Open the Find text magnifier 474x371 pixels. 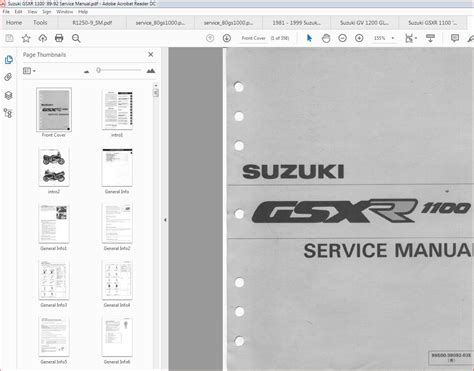[x=76, y=38]
